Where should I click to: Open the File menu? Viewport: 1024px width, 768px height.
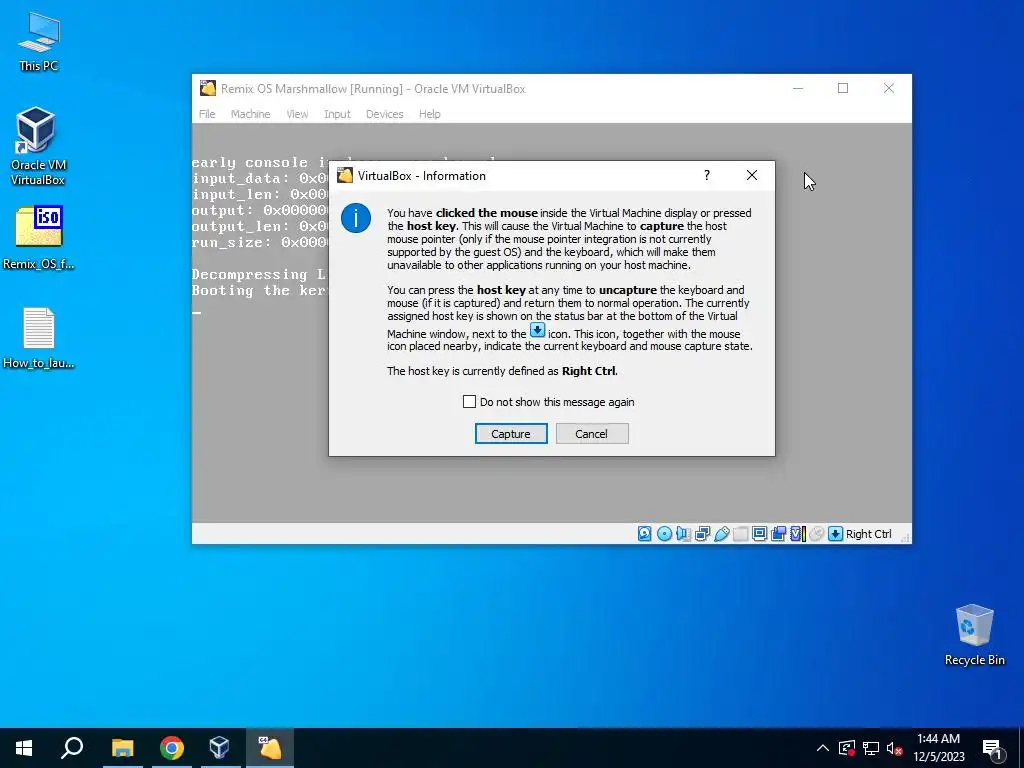[207, 114]
